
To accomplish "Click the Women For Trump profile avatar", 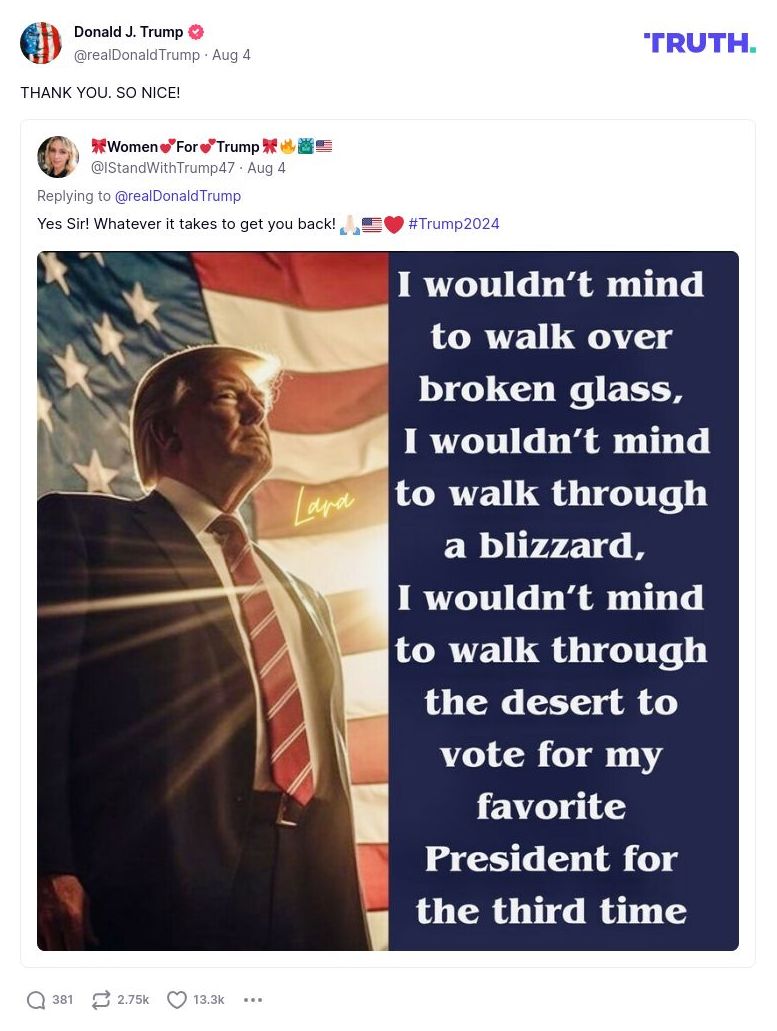I will point(58,156).
